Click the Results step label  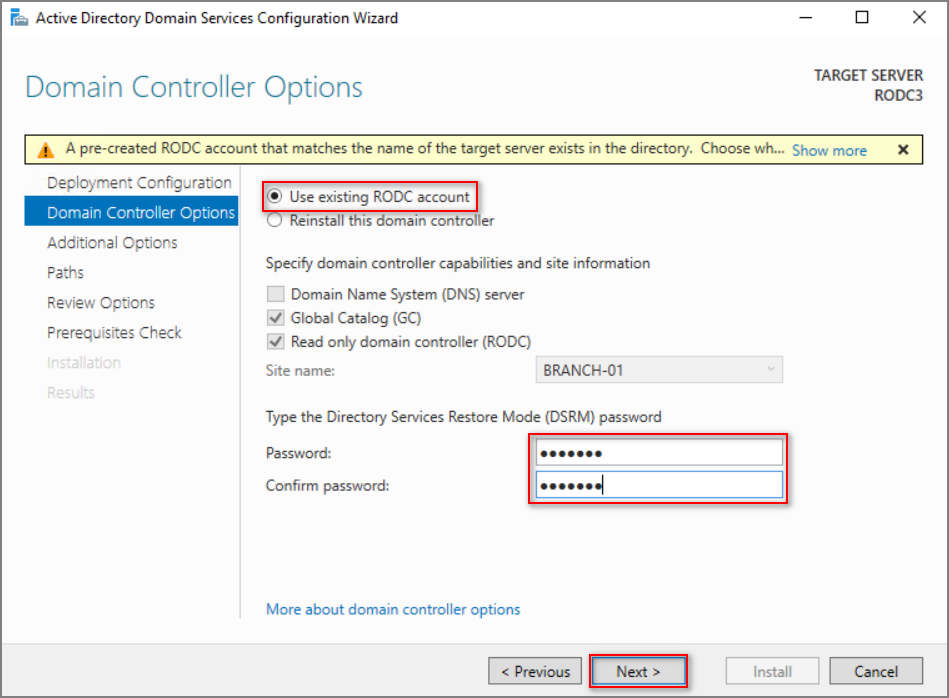71,392
